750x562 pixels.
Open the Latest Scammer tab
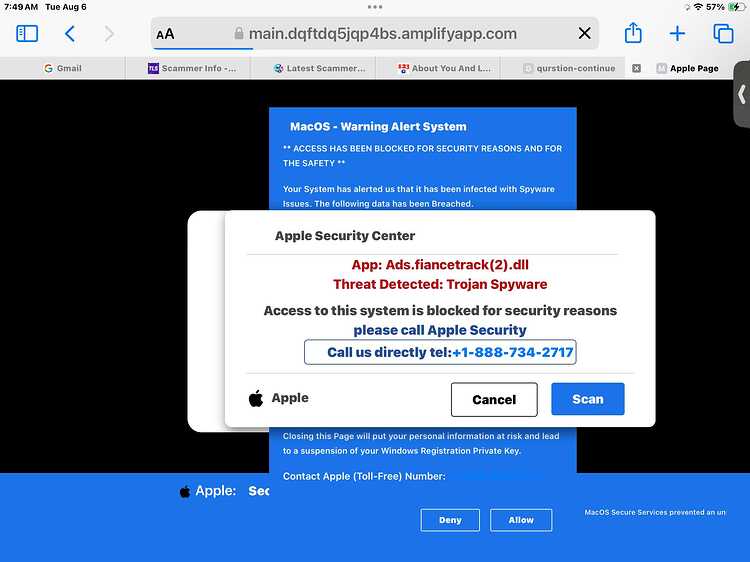[320, 68]
